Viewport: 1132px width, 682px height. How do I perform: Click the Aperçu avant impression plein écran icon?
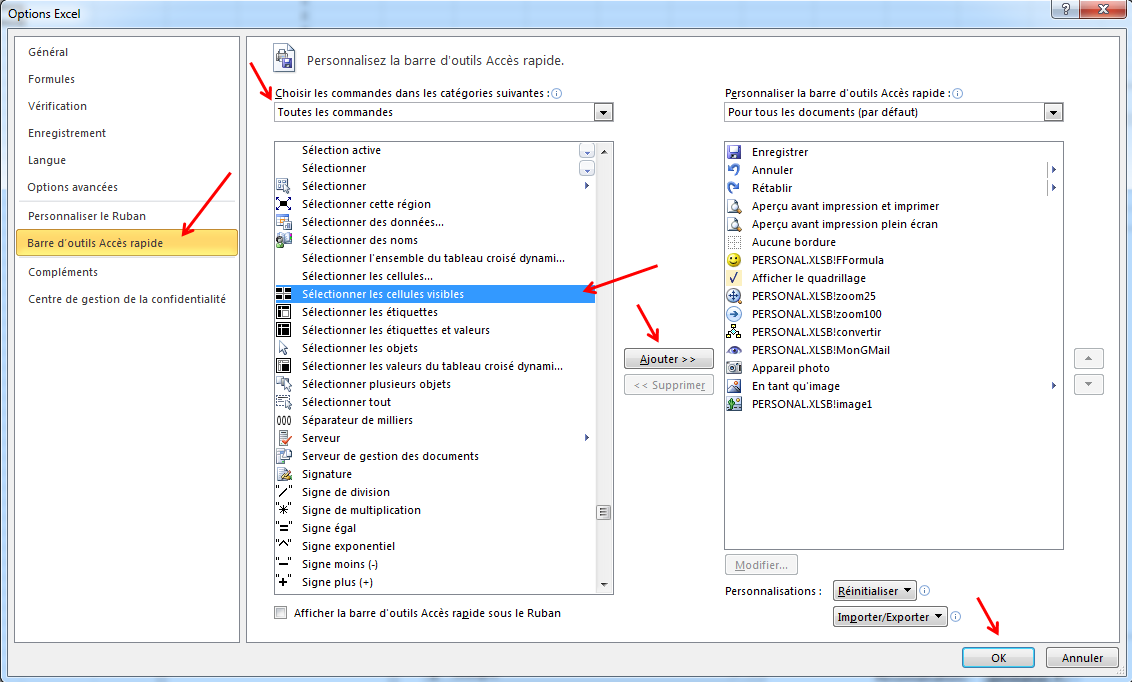point(734,224)
